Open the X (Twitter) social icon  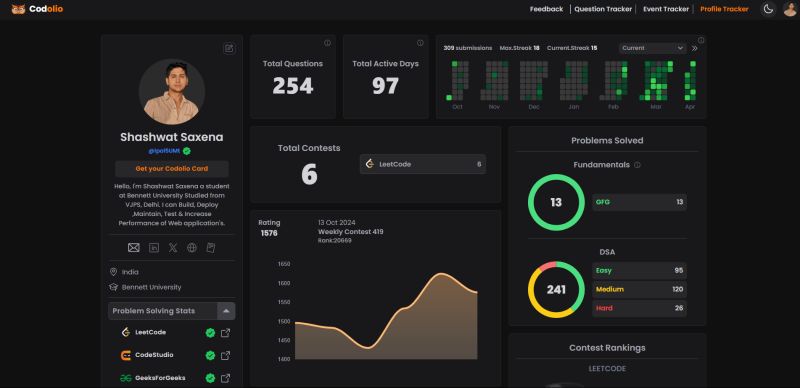173,248
